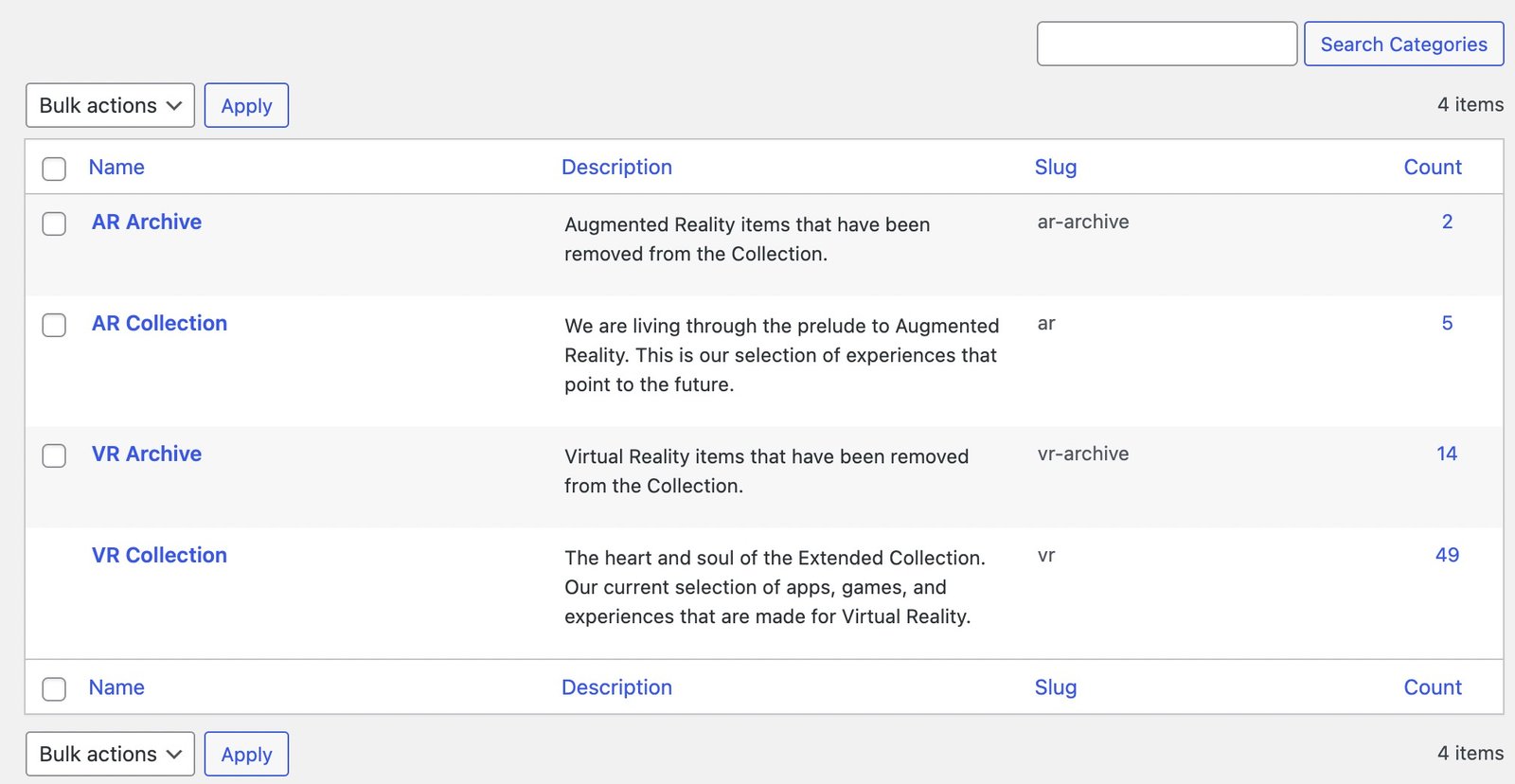Screen dimensions: 1515x784
Task: Check the select-all box in the header row
Action: 54,169
